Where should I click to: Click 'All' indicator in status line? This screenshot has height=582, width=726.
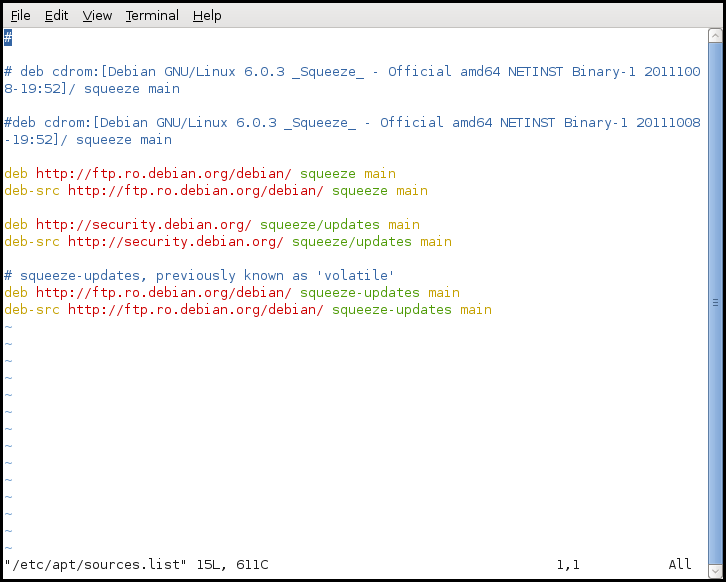click(x=680, y=565)
